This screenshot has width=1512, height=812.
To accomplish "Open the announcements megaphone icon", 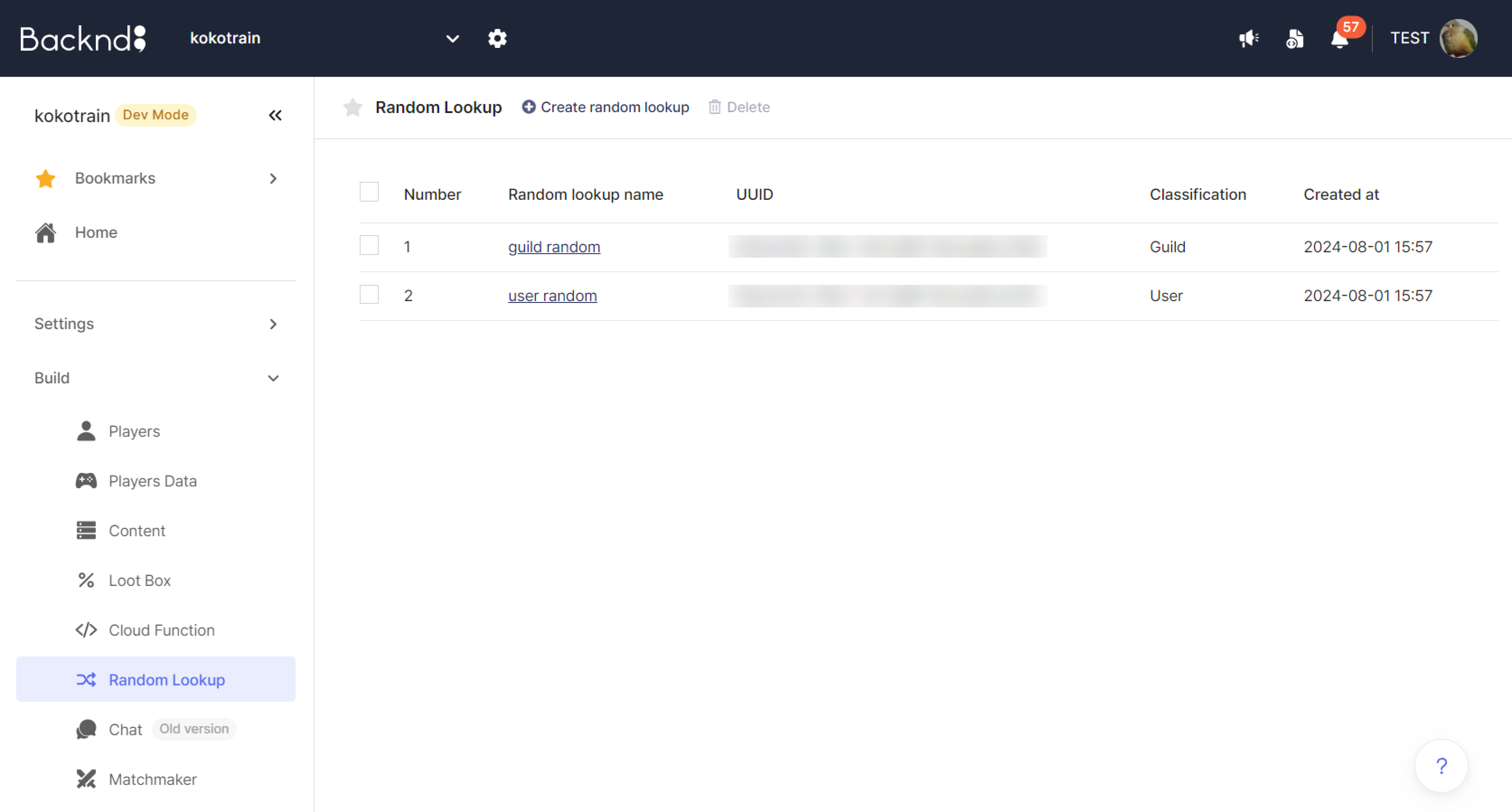I will pyautogui.click(x=1249, y=39).
